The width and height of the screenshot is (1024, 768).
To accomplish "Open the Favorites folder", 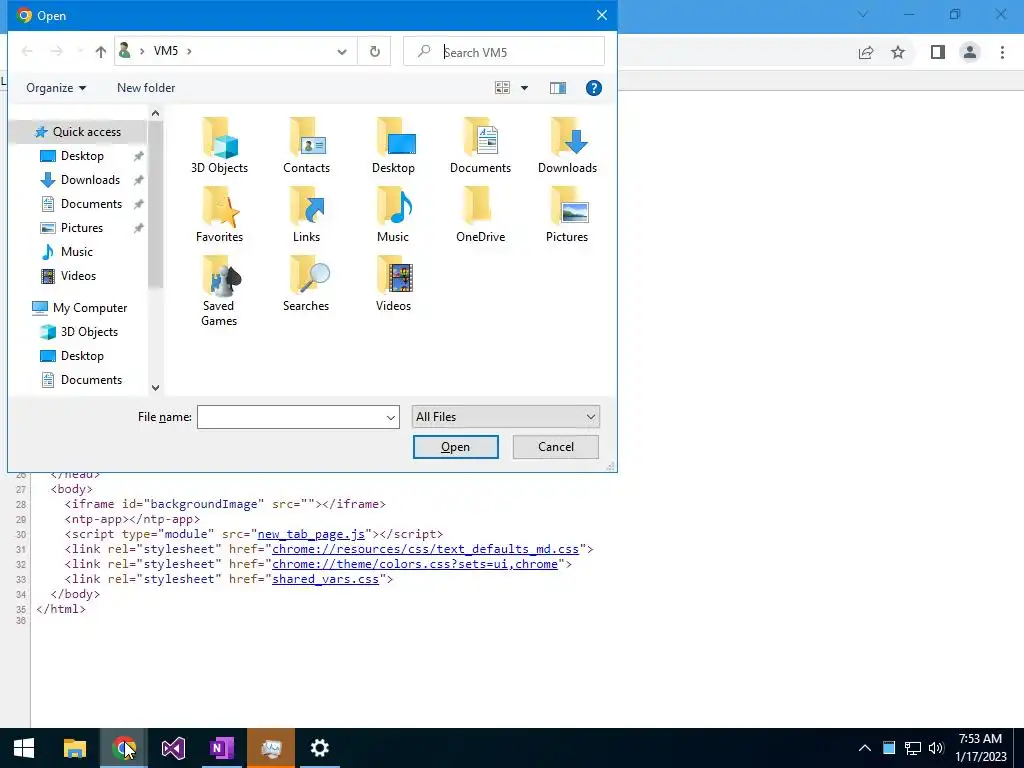I will click(x=219, y=215).
